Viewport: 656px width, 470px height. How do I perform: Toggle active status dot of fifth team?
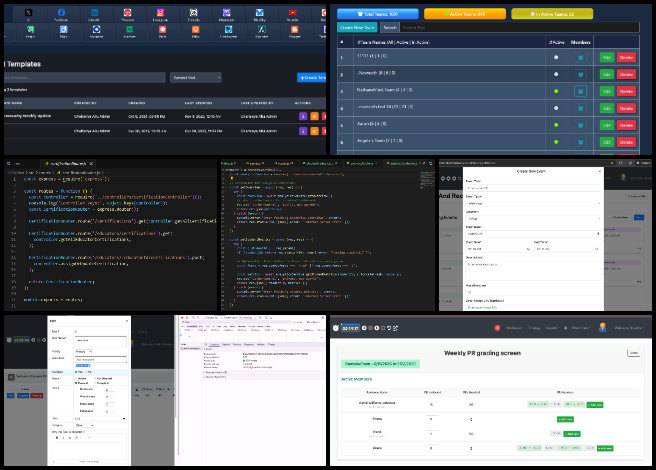[x=555, y=123]
